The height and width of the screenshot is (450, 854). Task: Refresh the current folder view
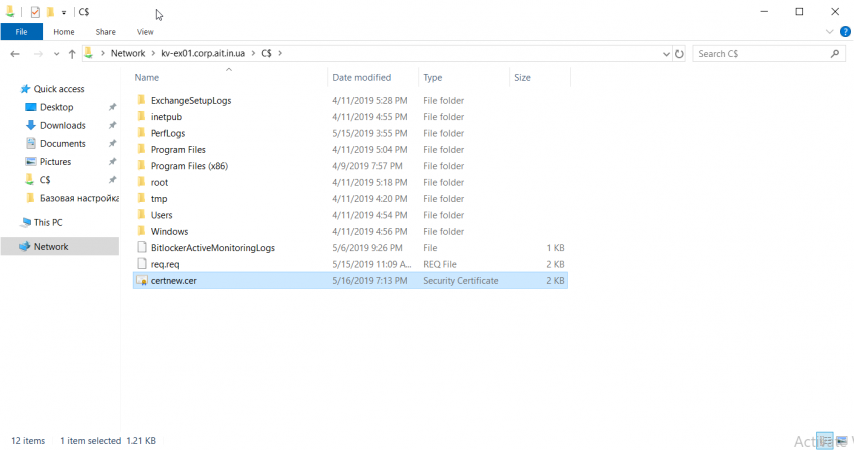coord(680,54)
